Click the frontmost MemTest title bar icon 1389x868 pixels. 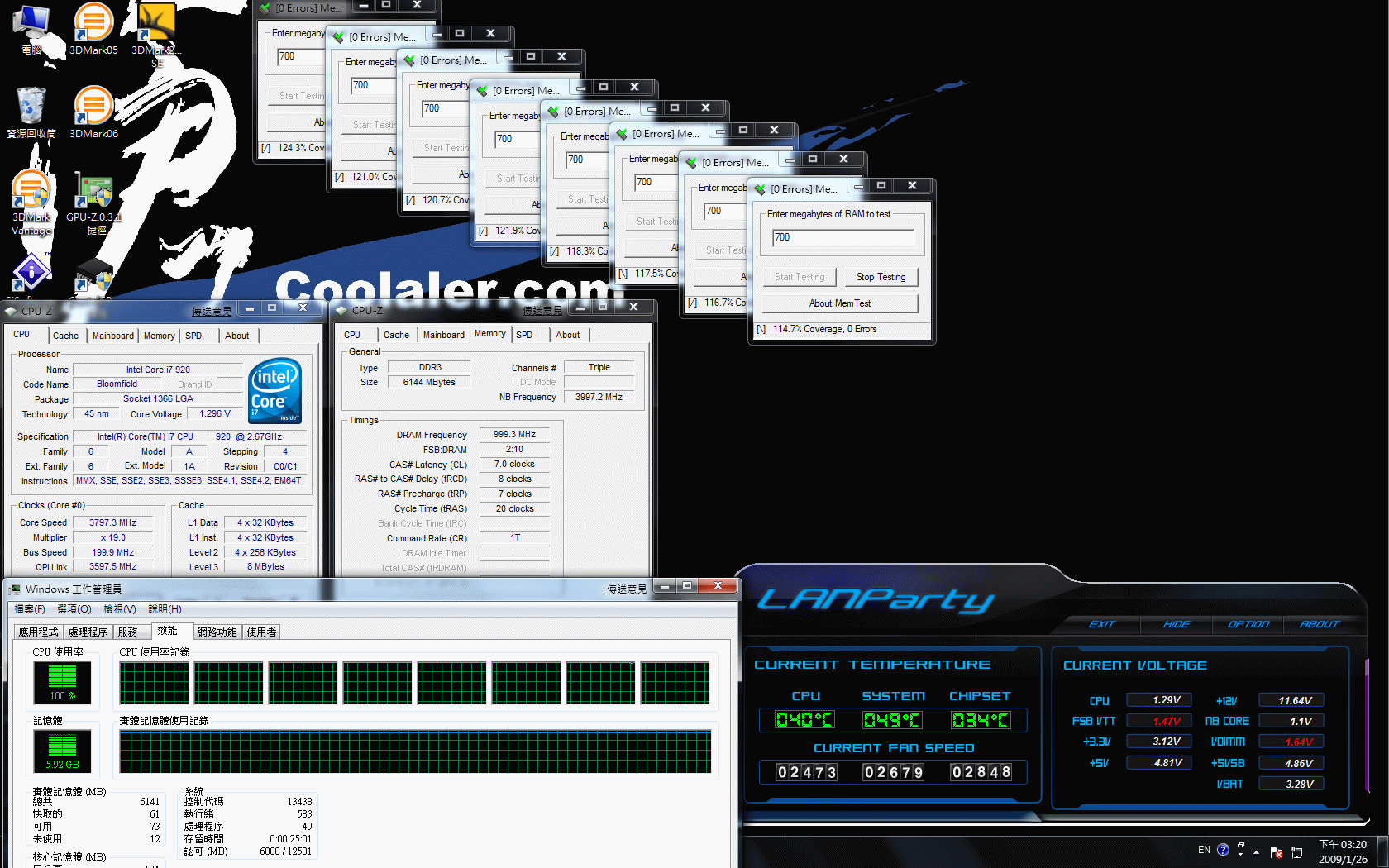[x=759, y=188]
